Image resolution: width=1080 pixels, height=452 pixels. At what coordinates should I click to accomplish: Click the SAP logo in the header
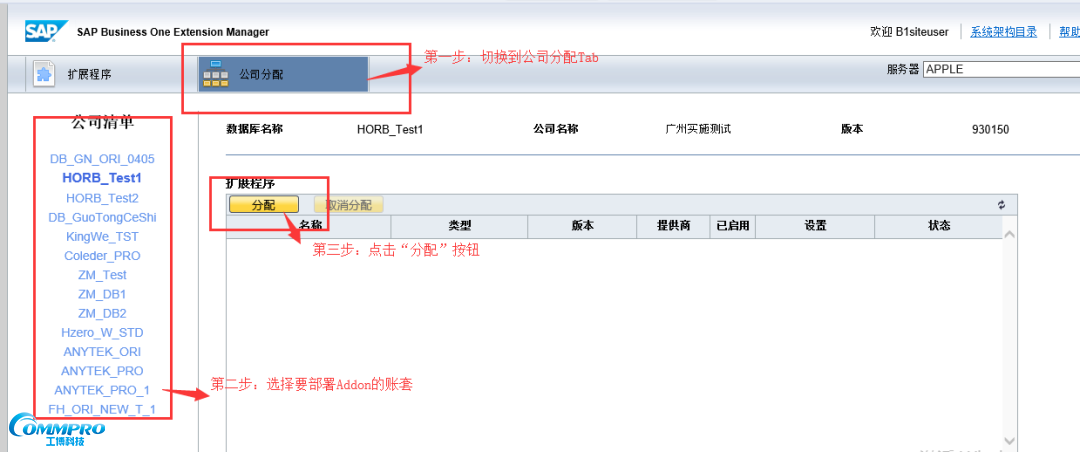(45, 31)
